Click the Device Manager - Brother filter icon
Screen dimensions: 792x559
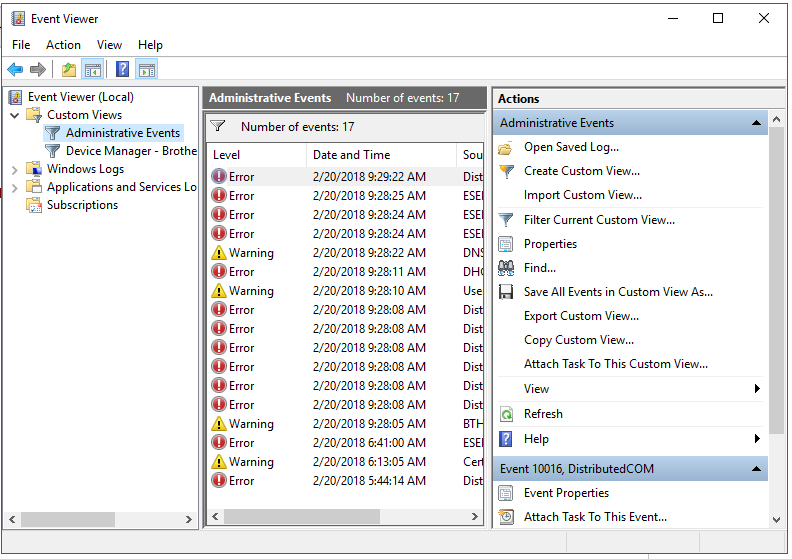coord(53,151)
